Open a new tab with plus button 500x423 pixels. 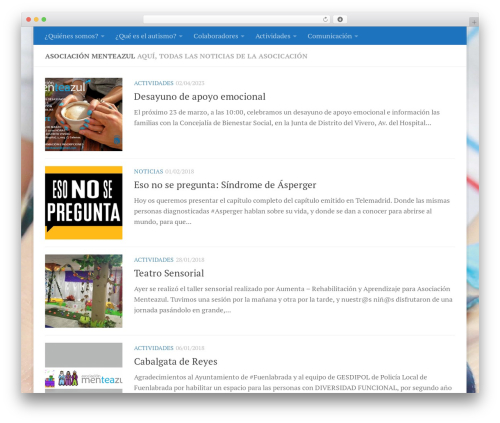474,22
